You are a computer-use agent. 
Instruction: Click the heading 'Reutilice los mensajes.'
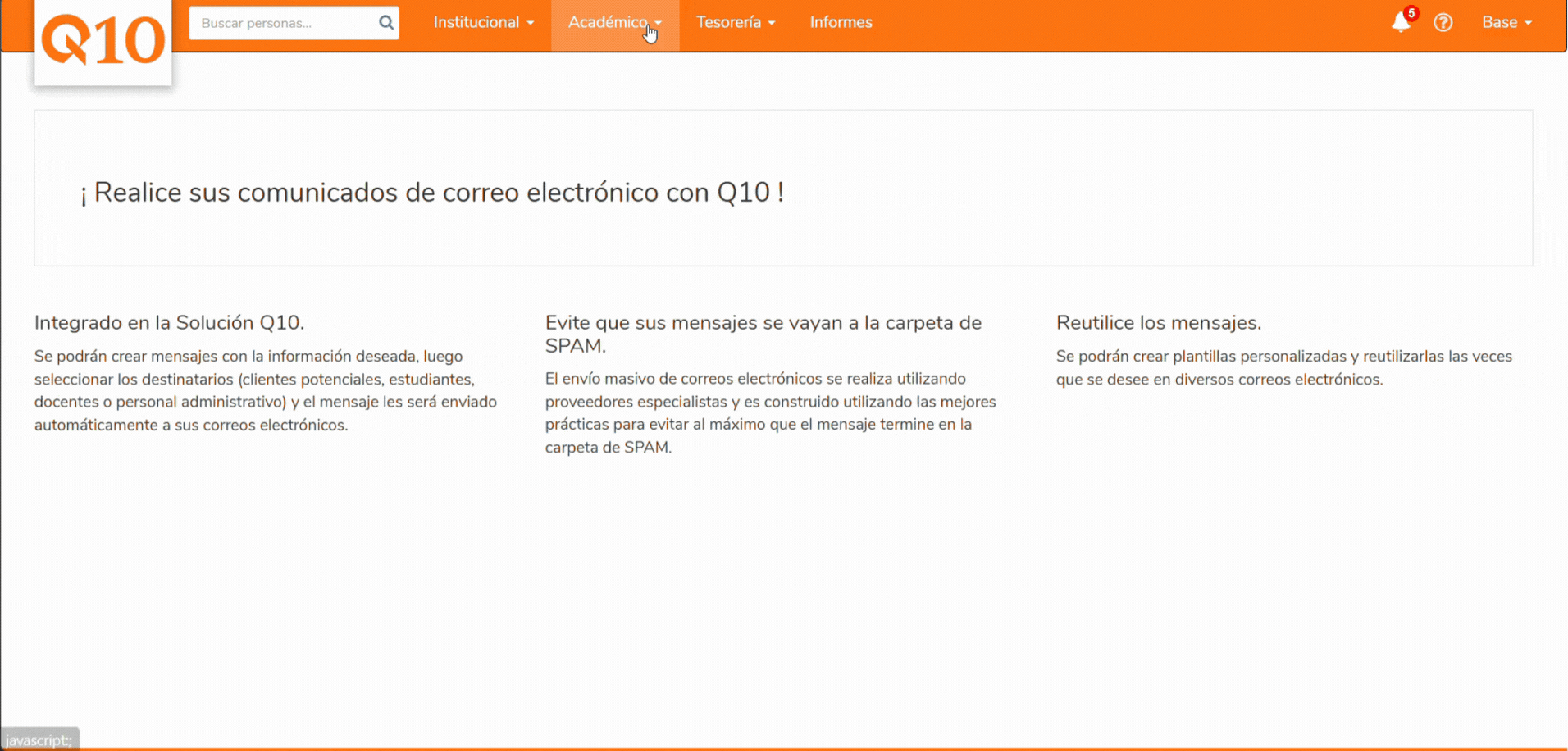tap(1159, 323)
